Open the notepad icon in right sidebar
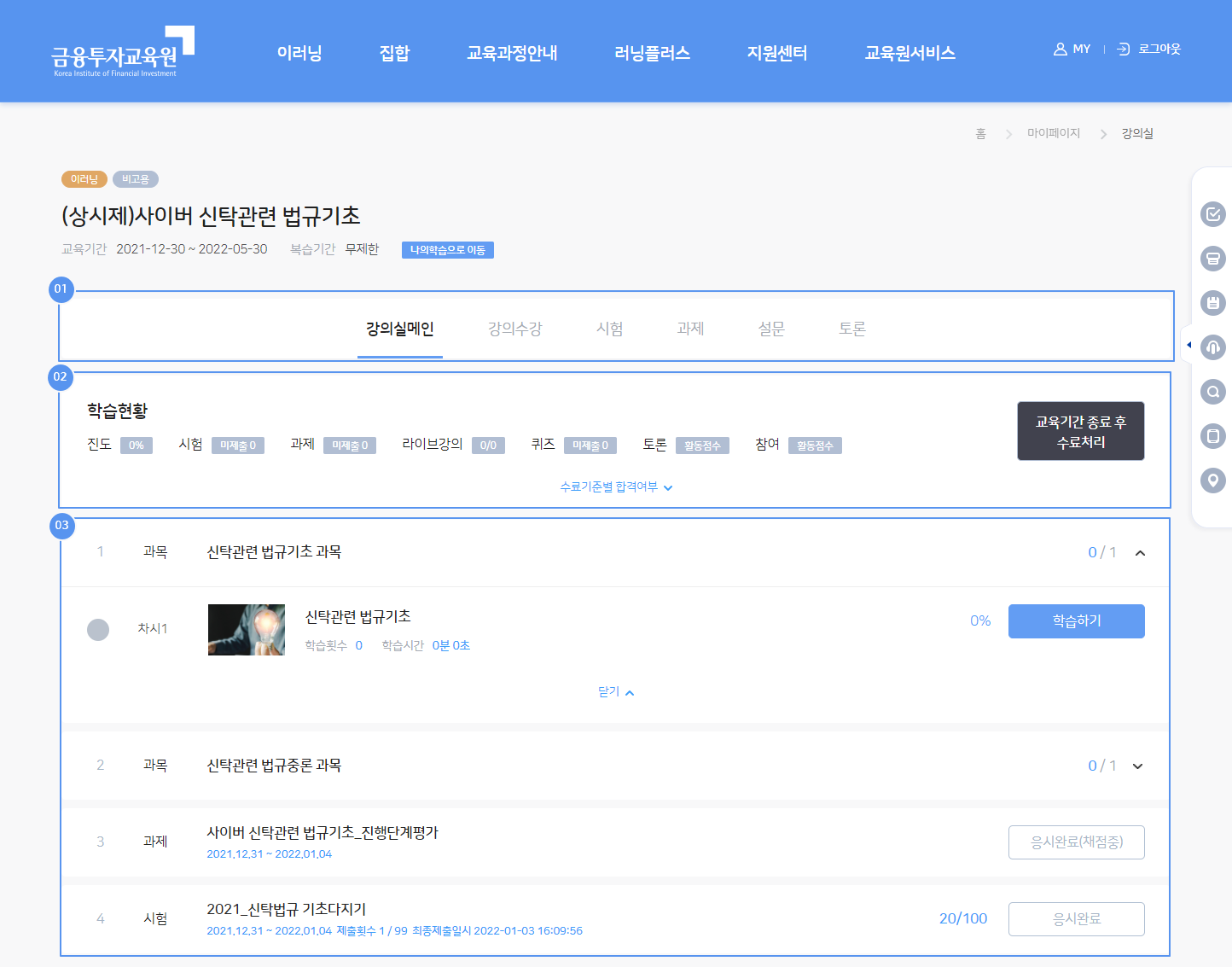This screenshot has height=967, width=1232. (1212, 303)
